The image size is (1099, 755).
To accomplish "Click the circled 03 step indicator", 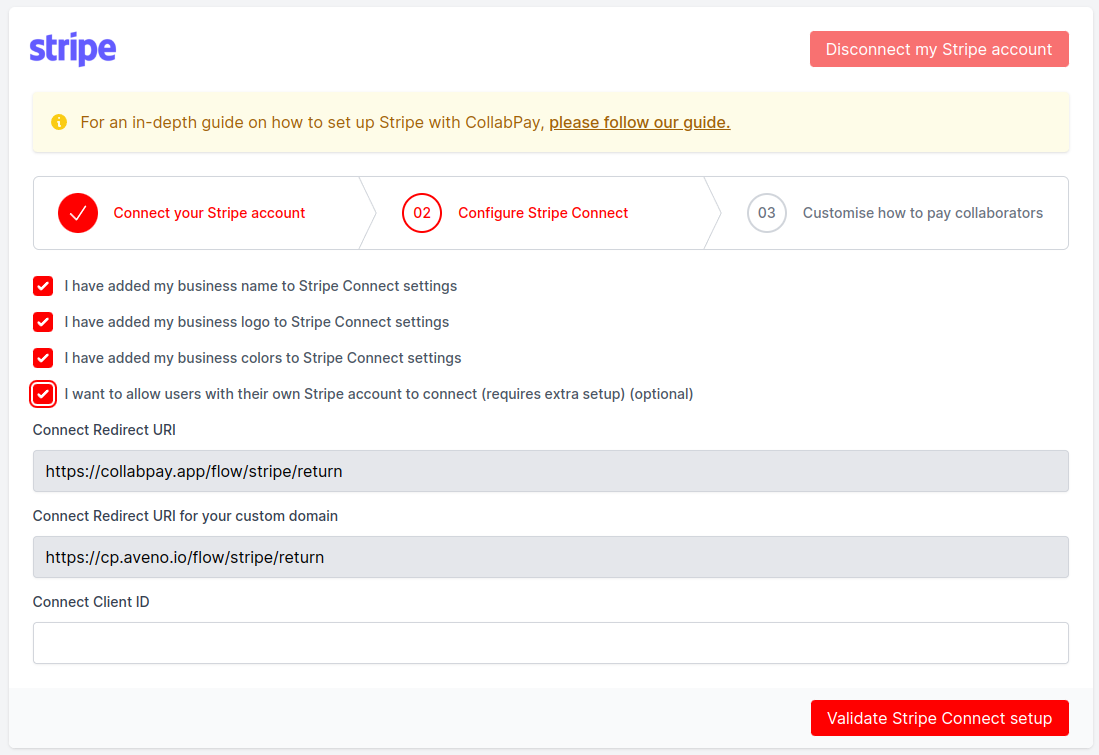I will pyautogui.click(x=766, y=212).
